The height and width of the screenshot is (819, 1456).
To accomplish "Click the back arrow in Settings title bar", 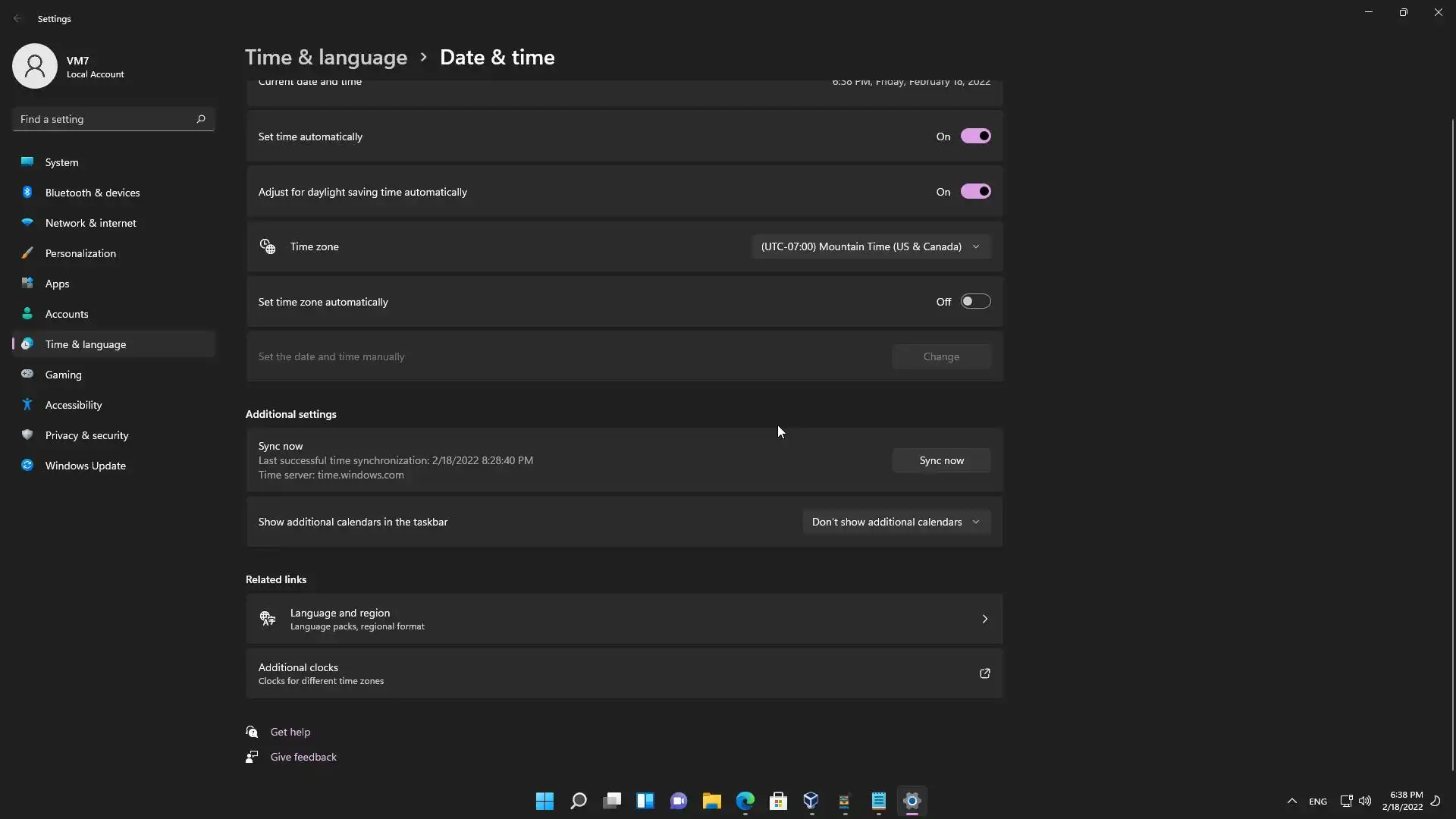I will (x=17, y=18).
